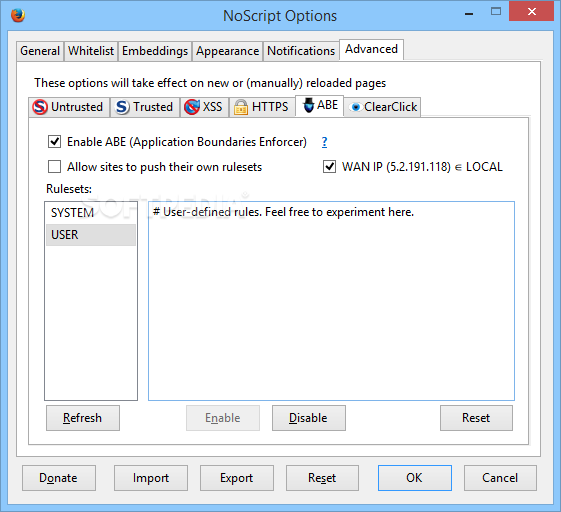Open the Trusted sub-tab
Viewport: 561px width, 512px height.
click(145, 107)
